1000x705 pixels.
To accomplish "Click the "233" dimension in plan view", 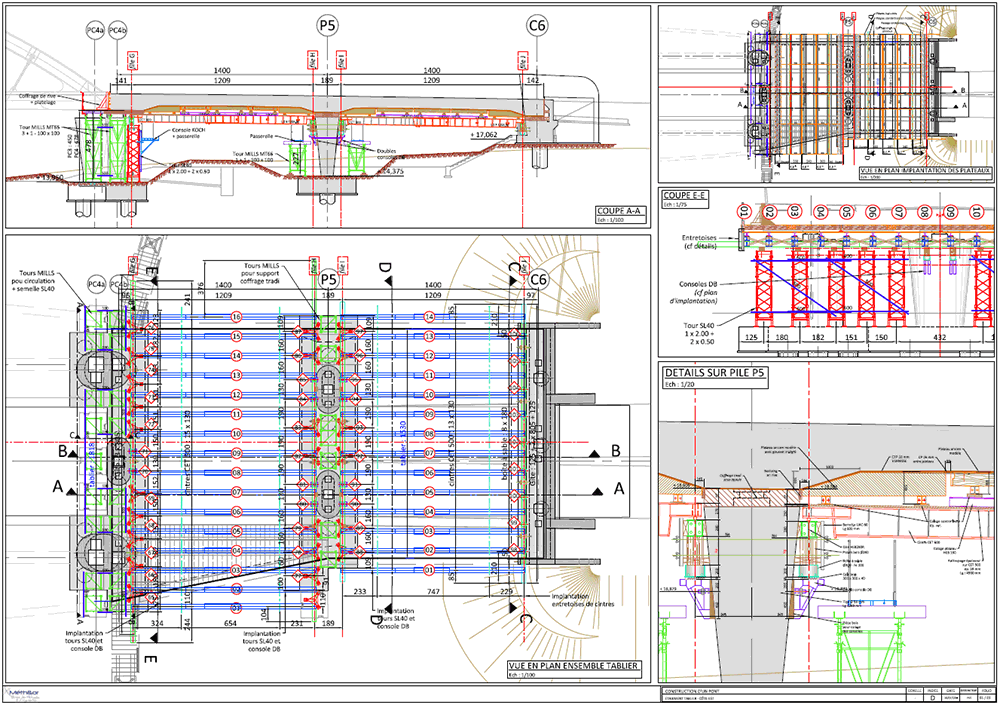I will pyautogui.click(x=360, y=591).
